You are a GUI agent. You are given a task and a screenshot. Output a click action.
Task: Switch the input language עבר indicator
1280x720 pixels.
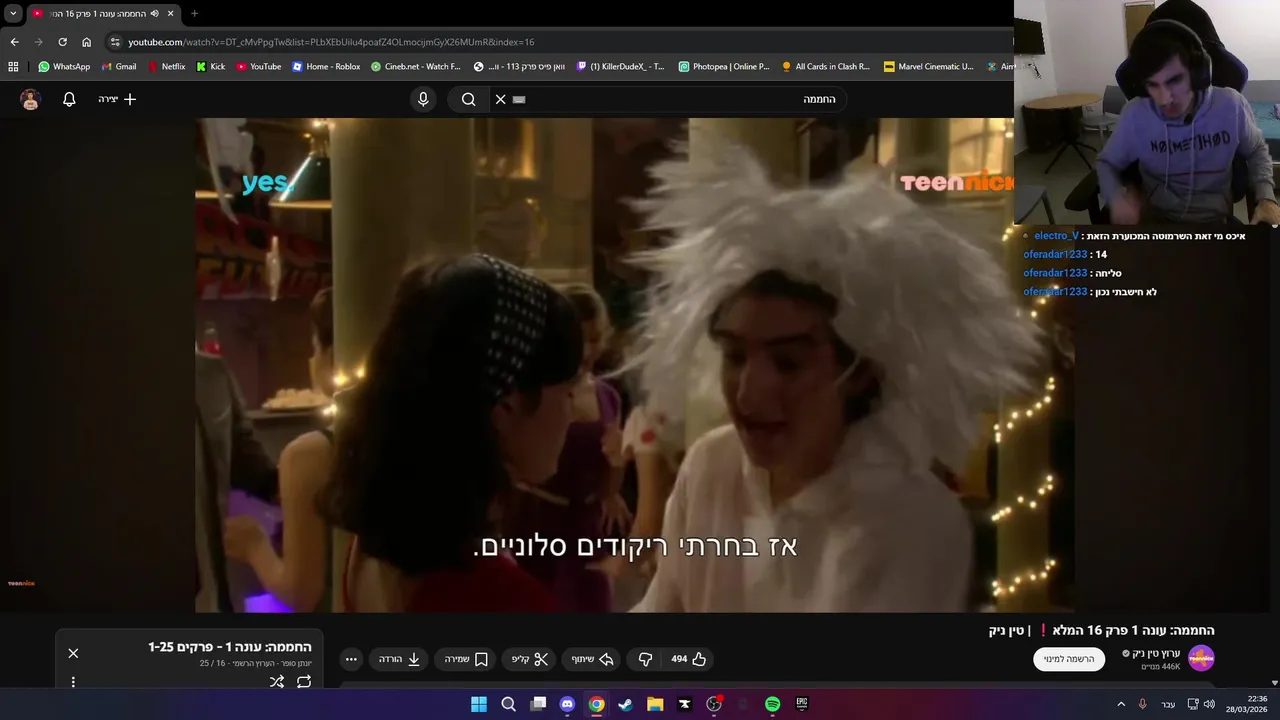click(1168, 704)
